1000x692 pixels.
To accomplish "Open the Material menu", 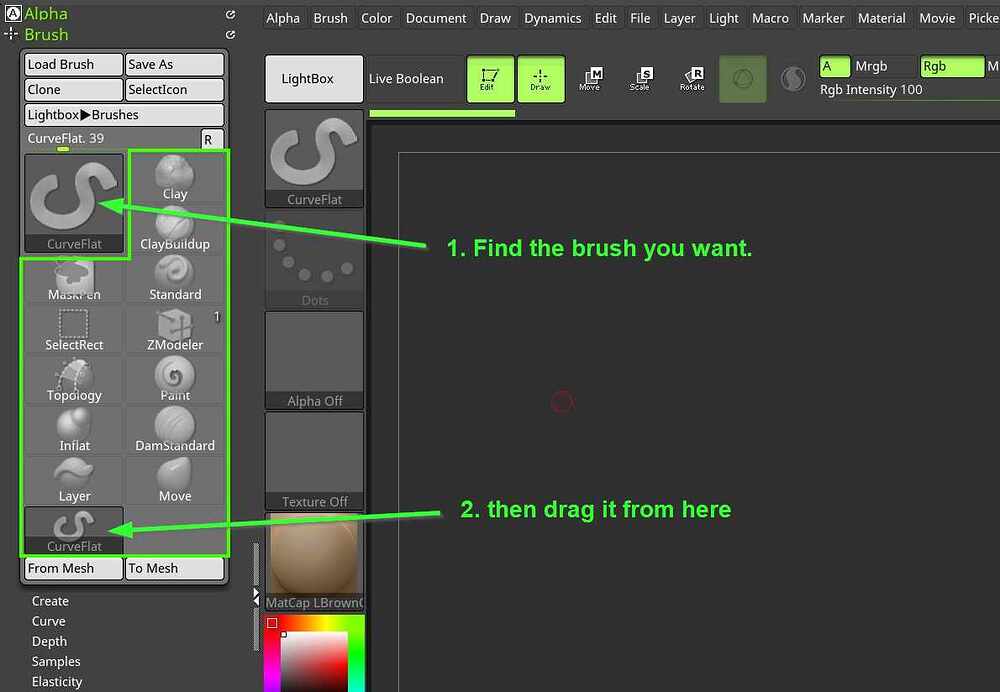I will (x=881, y=18).
